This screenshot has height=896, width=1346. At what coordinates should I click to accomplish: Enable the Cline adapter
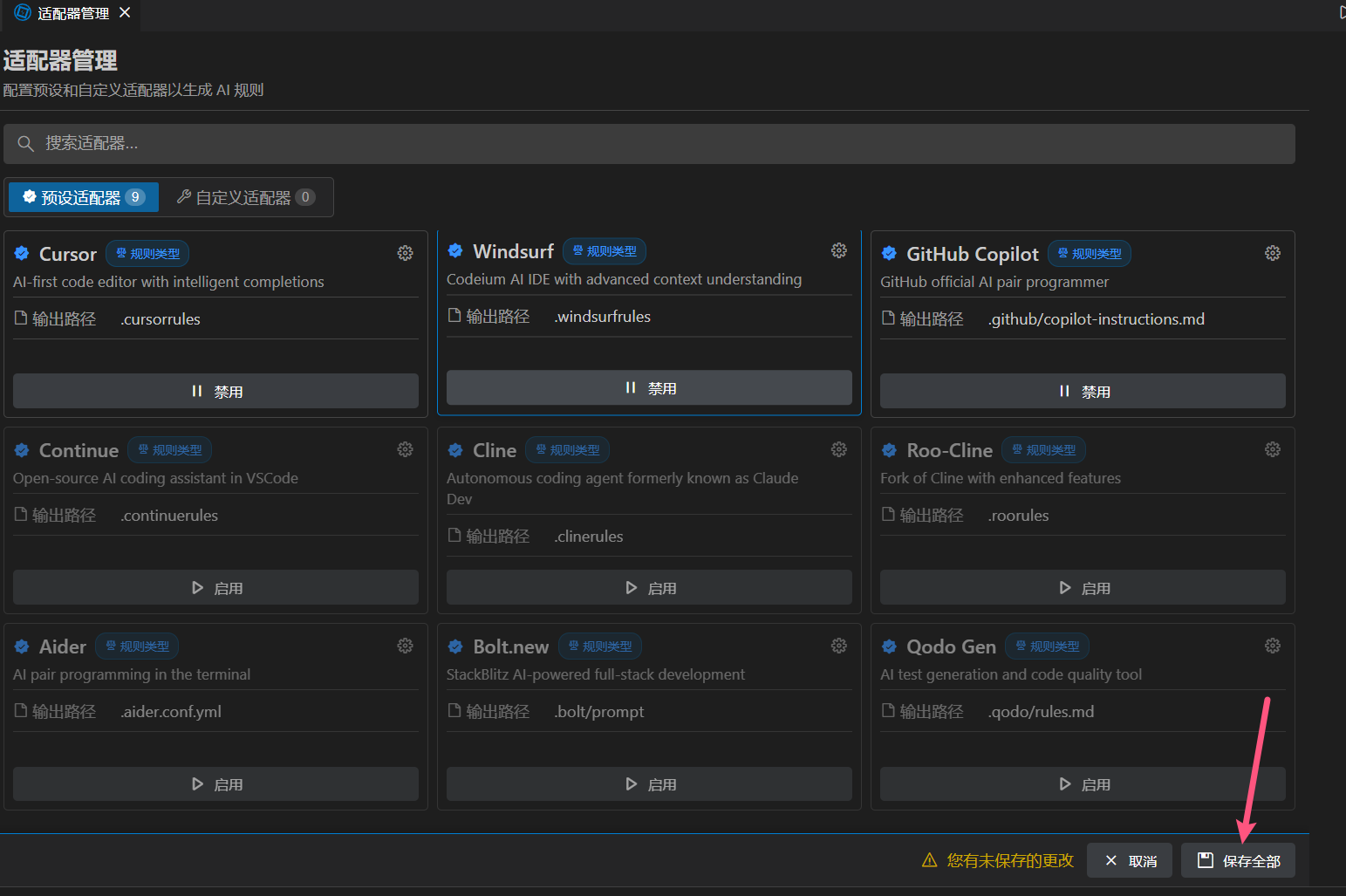[649, 588]
